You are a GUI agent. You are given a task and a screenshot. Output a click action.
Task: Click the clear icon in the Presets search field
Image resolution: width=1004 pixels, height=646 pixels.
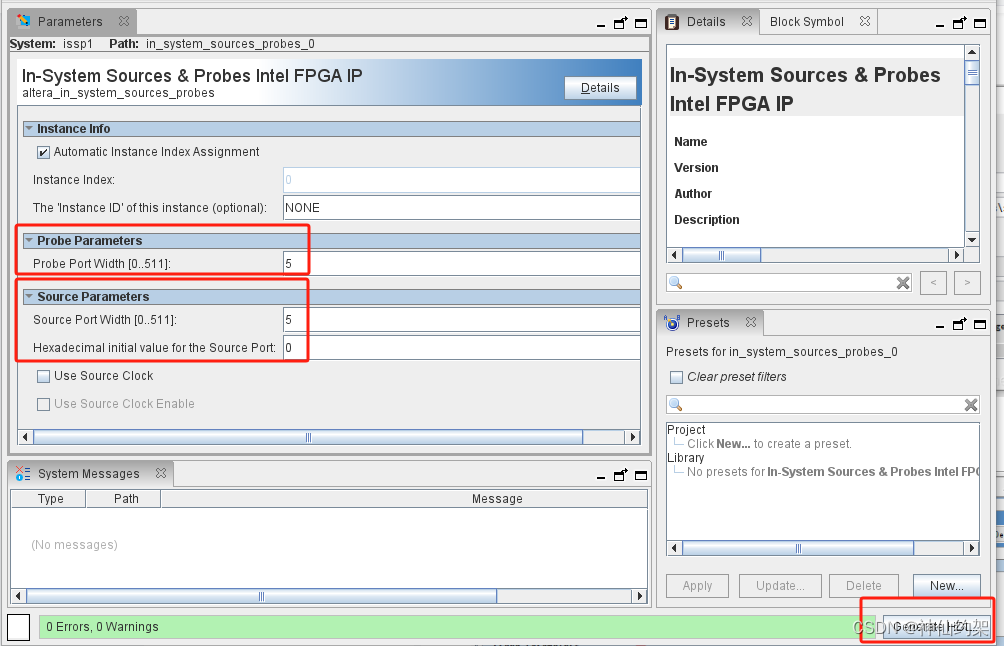969,404
